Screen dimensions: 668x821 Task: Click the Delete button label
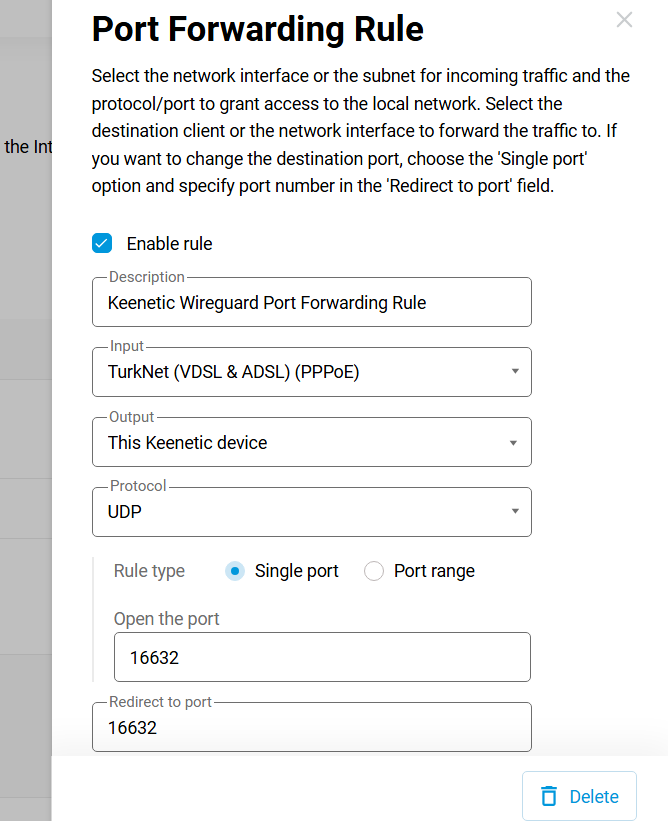click(x=594, y=796)
